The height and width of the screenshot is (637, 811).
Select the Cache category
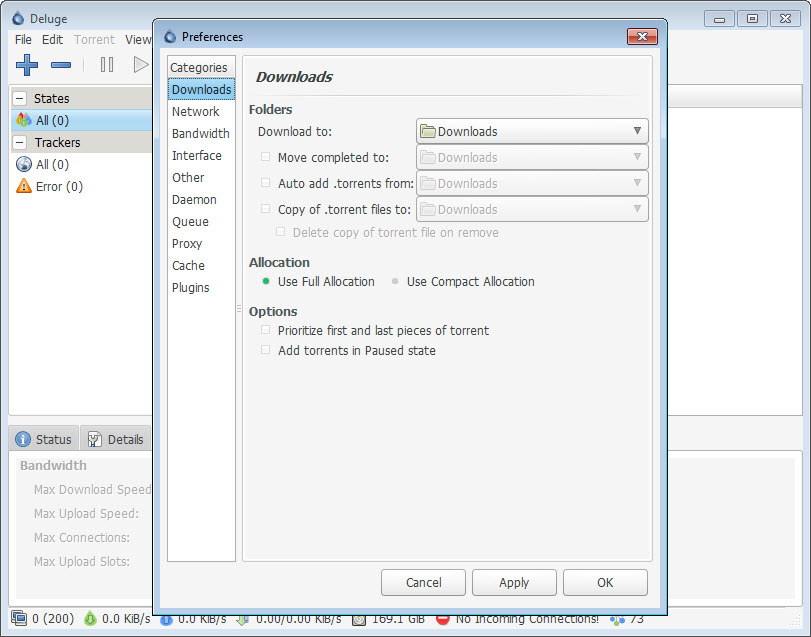click(x=201, y=266)
